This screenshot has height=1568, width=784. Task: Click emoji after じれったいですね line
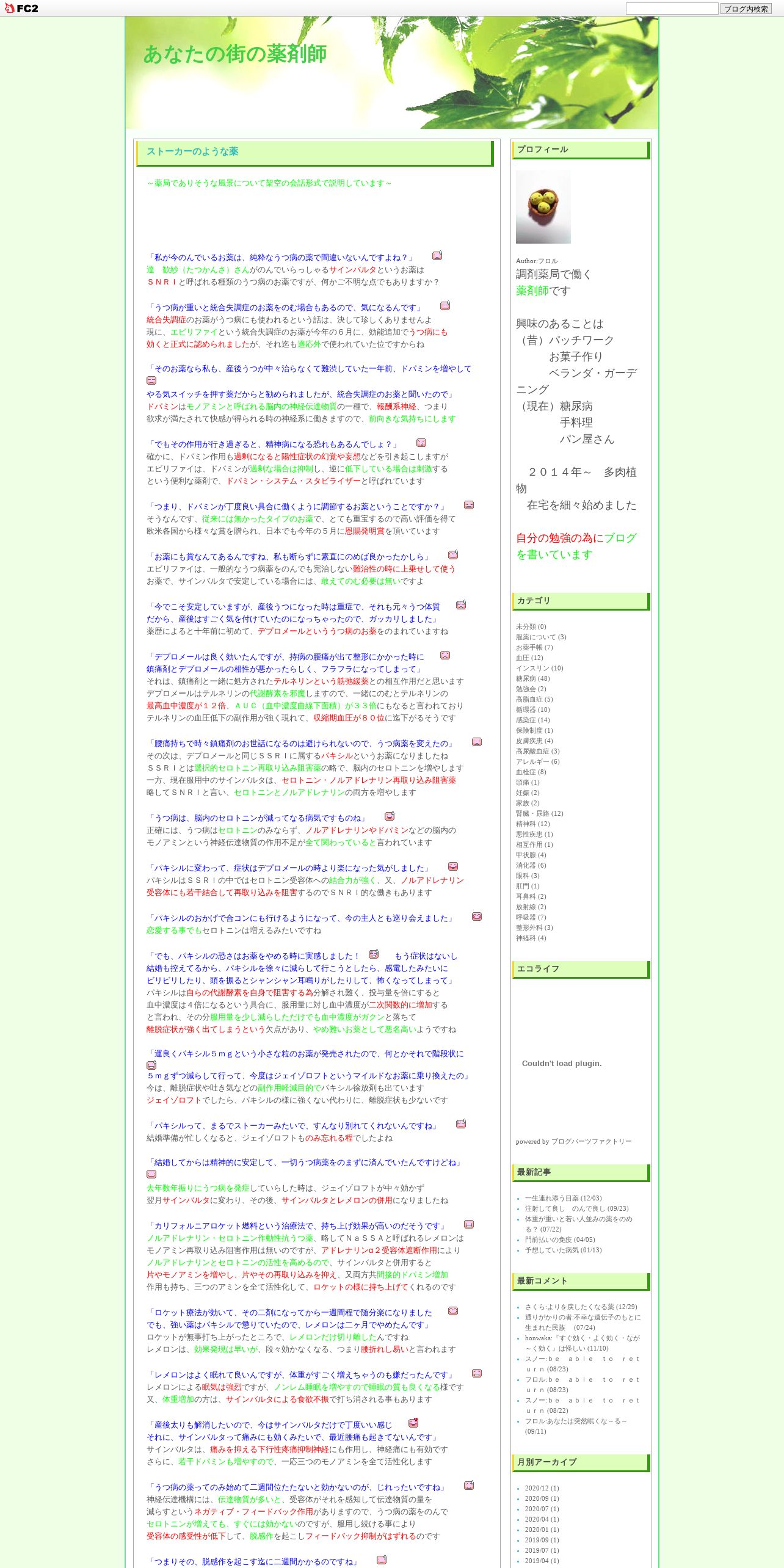click(469, 1486)
